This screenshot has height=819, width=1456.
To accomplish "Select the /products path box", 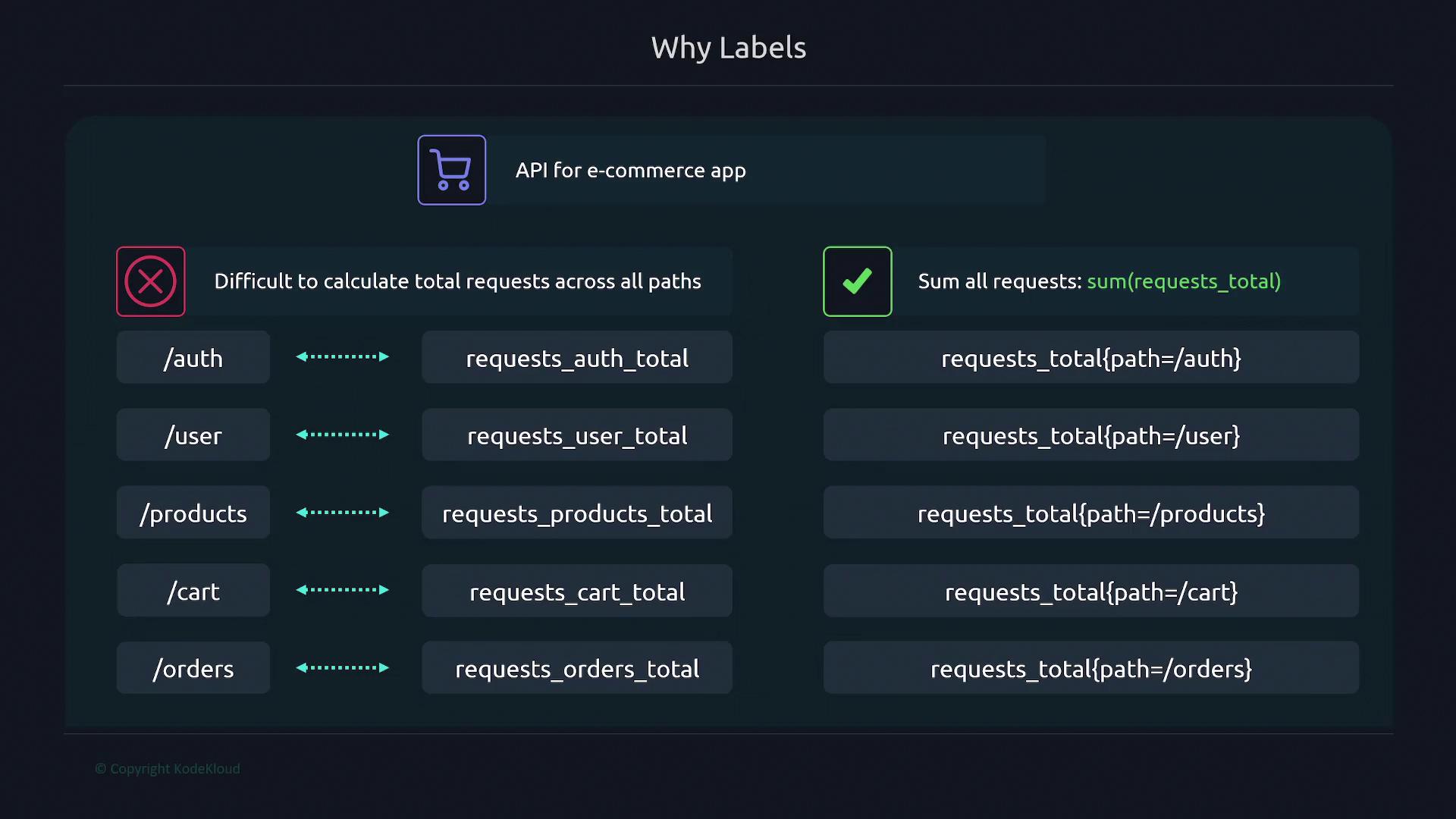I will click(x=193, y=513).
